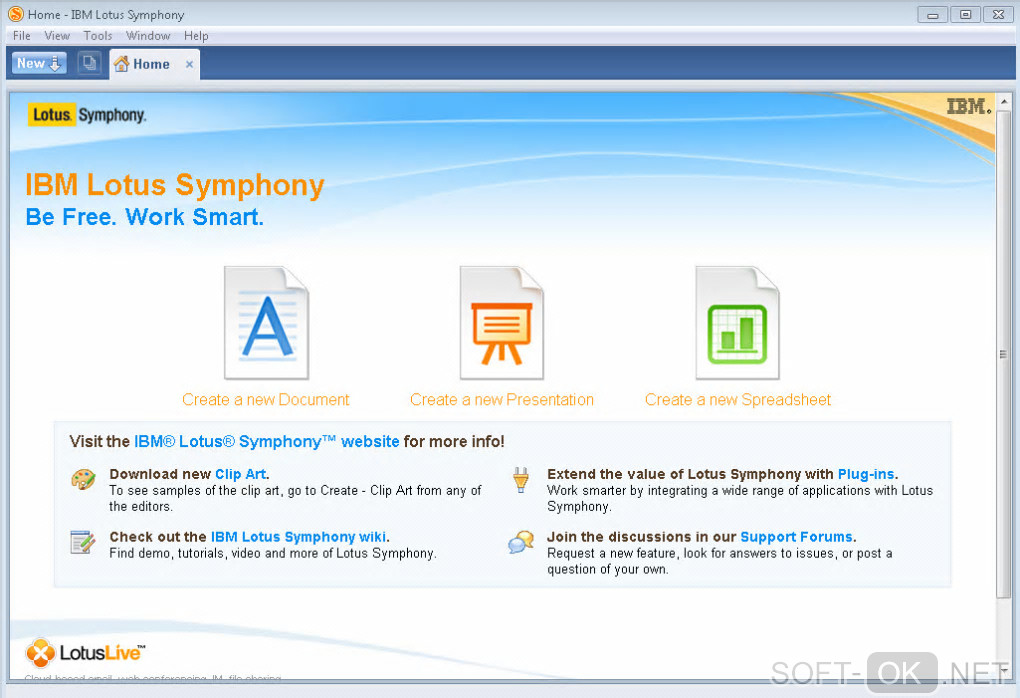The image size is (1020, 698).
Task: Click the presentation easel icon
Action: click(502, 323)
